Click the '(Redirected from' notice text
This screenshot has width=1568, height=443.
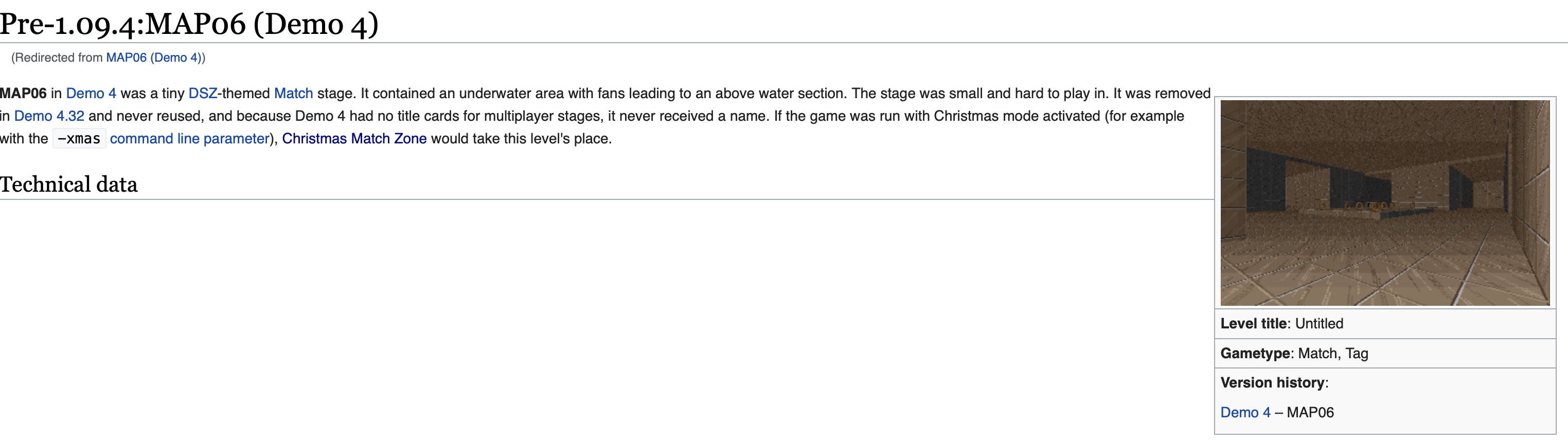point(57,58)
